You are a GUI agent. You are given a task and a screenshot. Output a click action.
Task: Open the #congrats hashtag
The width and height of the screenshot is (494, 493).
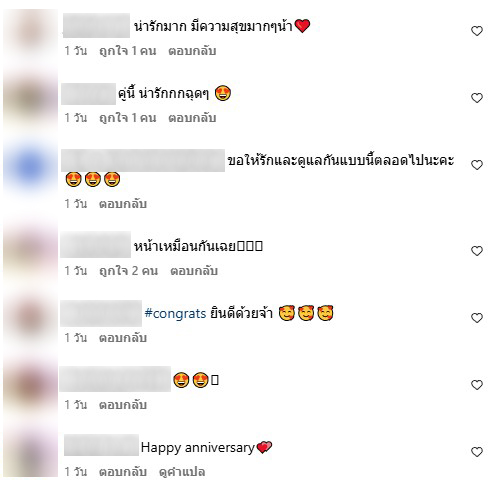[175, 314]
